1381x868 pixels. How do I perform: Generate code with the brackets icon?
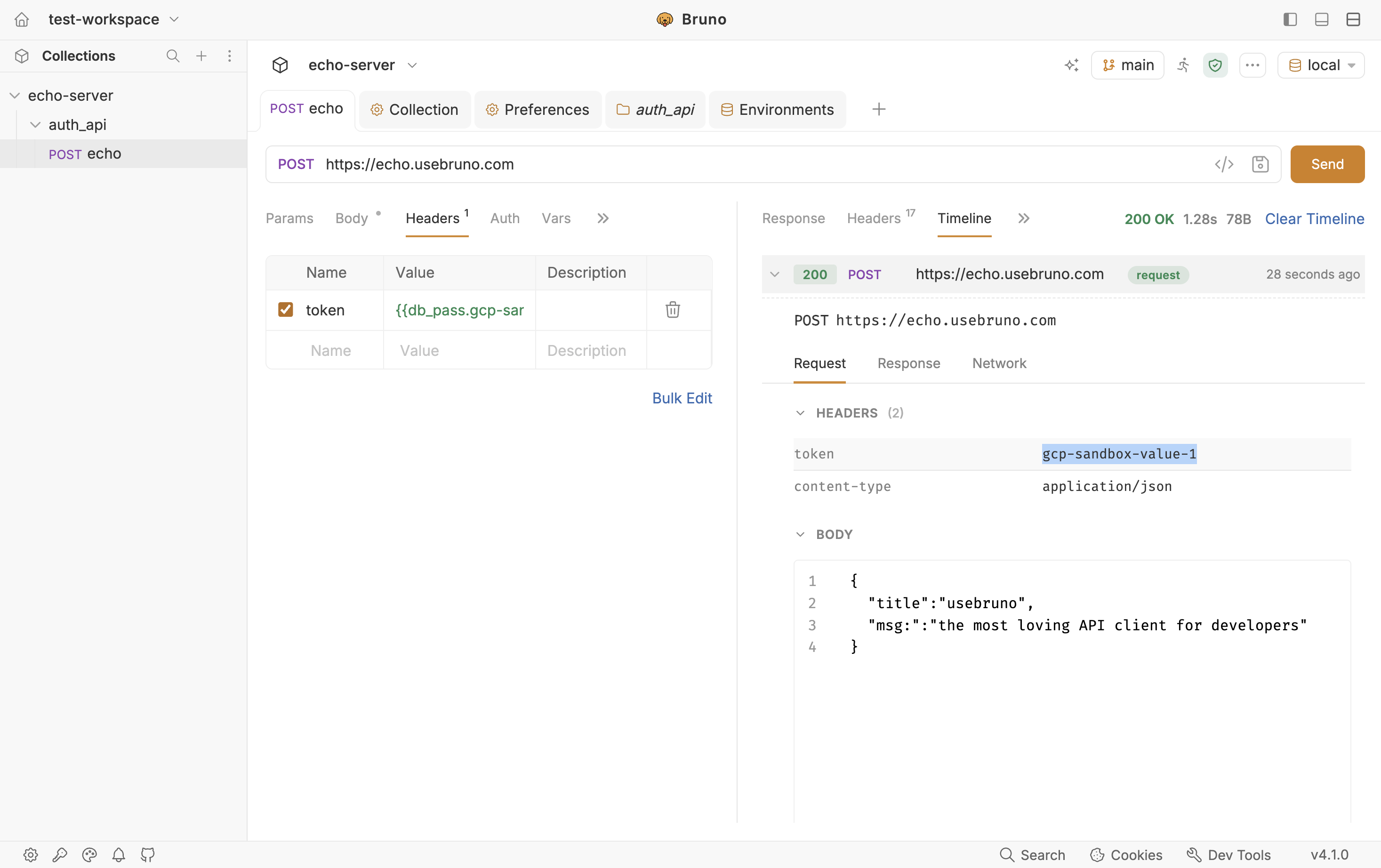pos(1224,165)
